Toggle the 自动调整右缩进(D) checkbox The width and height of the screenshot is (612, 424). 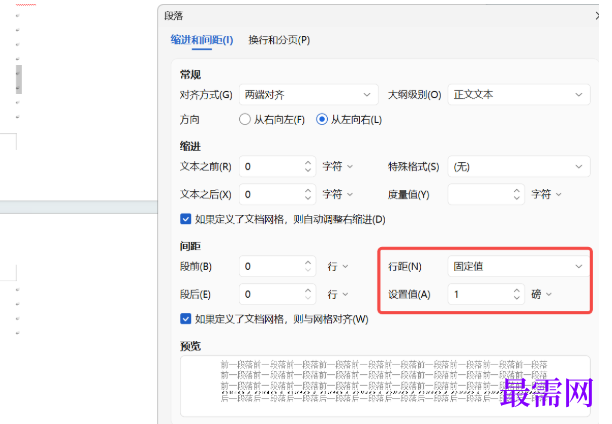186,219
